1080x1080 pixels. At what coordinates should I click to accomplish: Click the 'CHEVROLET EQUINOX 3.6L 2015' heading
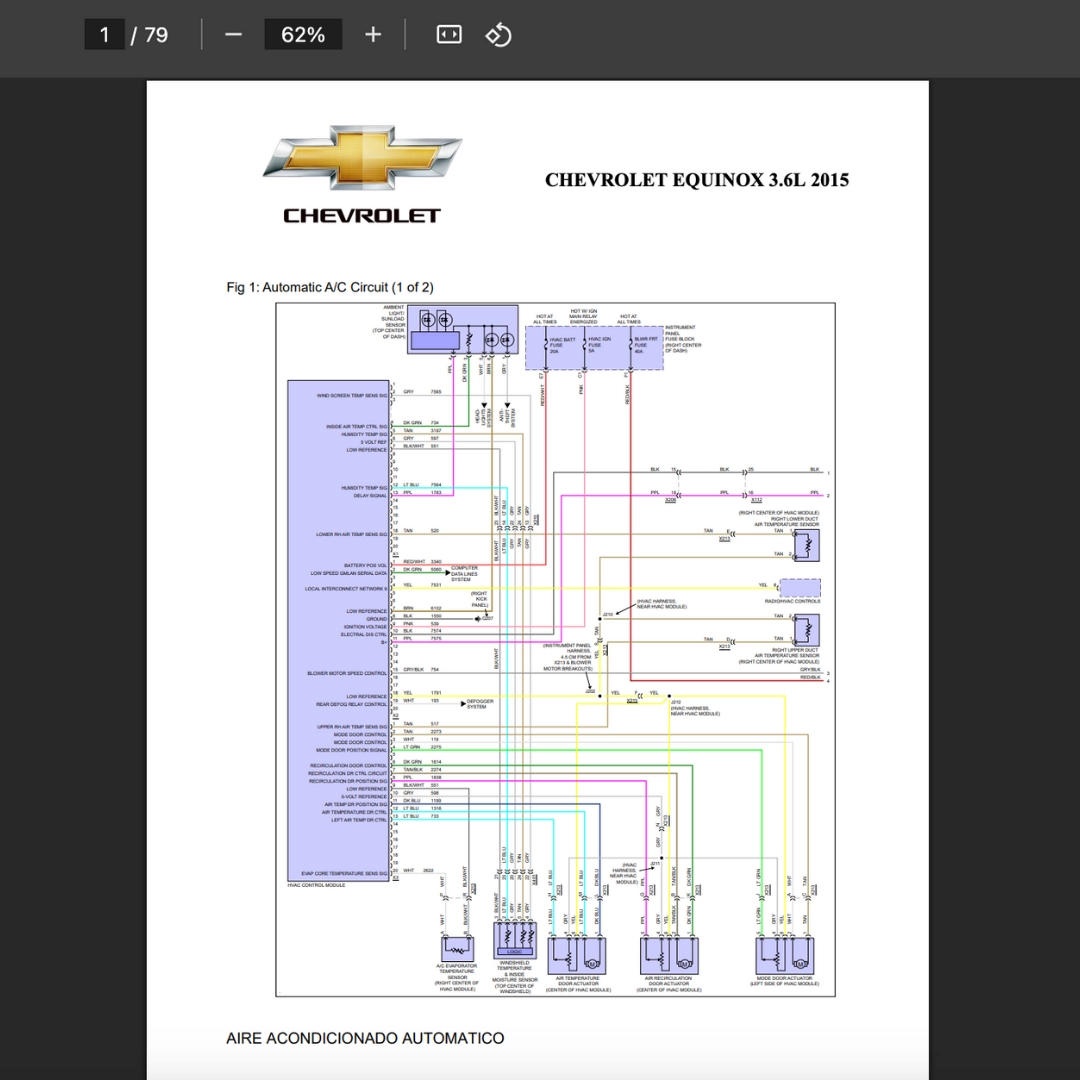point(696,180)
